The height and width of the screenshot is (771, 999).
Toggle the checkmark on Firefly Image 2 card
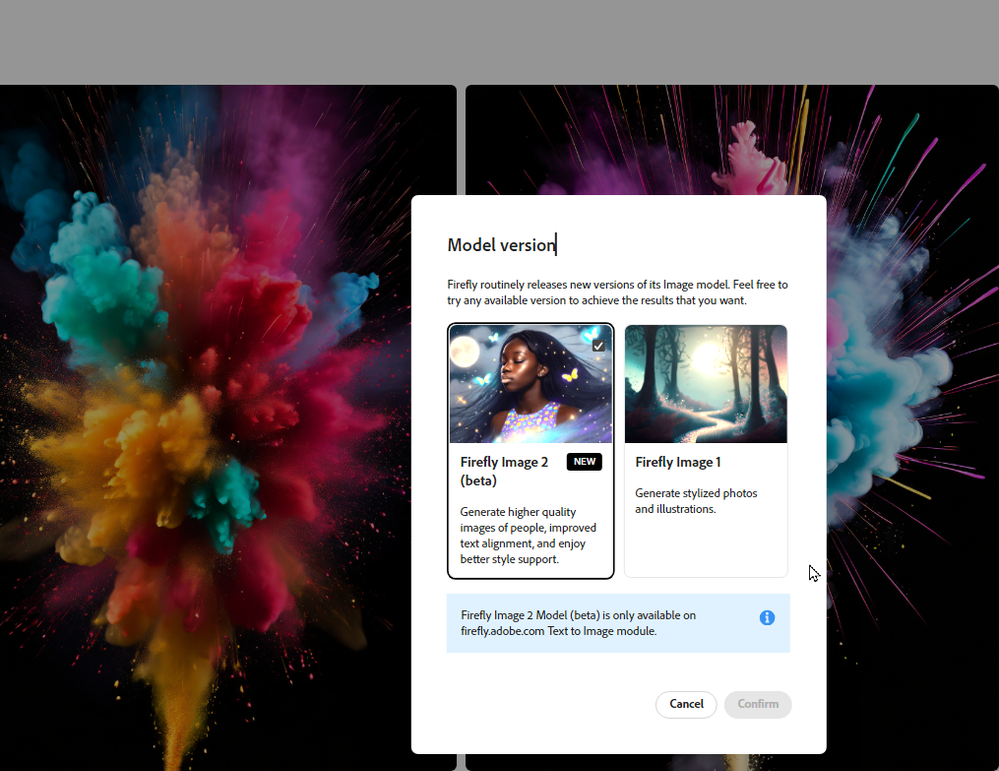598,346
